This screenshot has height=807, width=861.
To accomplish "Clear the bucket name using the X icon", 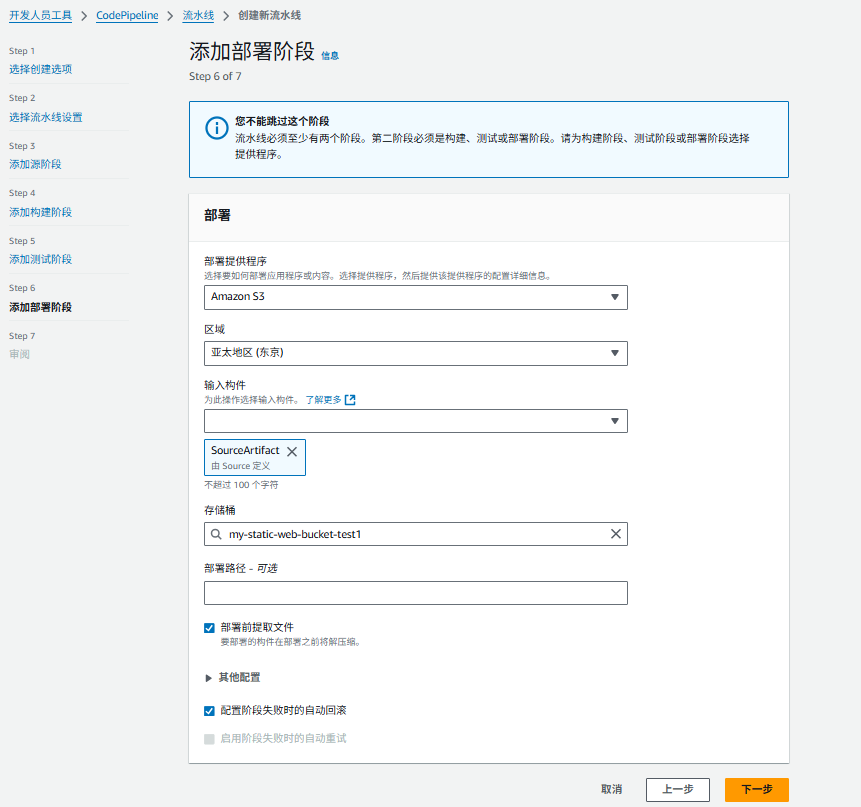I will coord(616,534).
